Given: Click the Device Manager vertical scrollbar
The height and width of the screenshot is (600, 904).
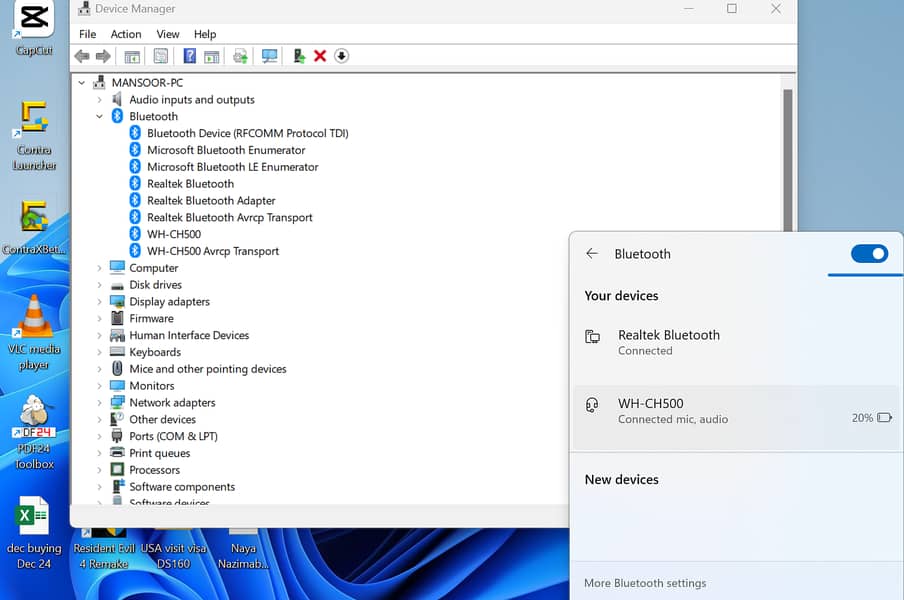Looking at the screenshot, I should 788,161.
